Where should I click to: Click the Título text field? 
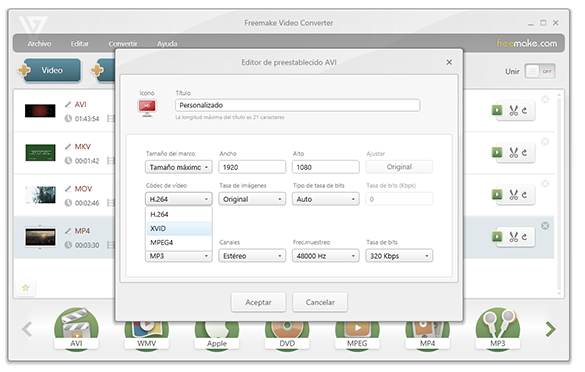tap(297, 105)
